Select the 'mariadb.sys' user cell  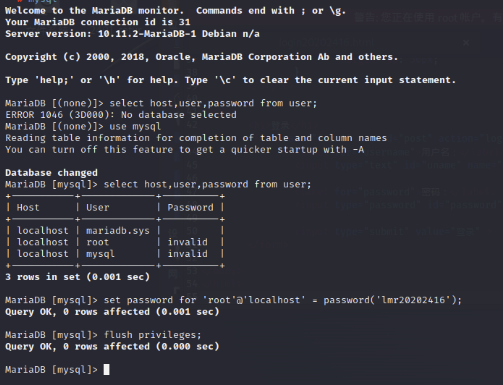(x=118, y=231)
